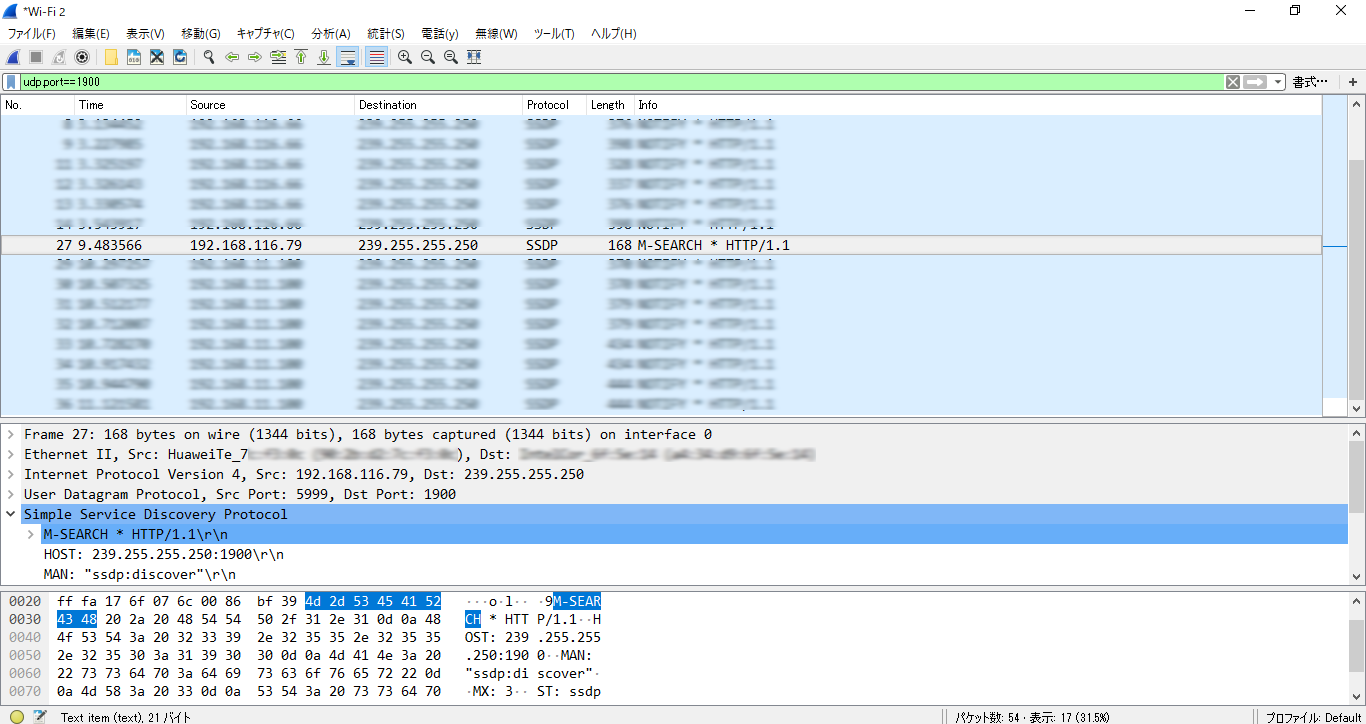Screen dimensions: 1366x724
Task: Click プロファイル: Default in status bar
Action: [1313, 717]
